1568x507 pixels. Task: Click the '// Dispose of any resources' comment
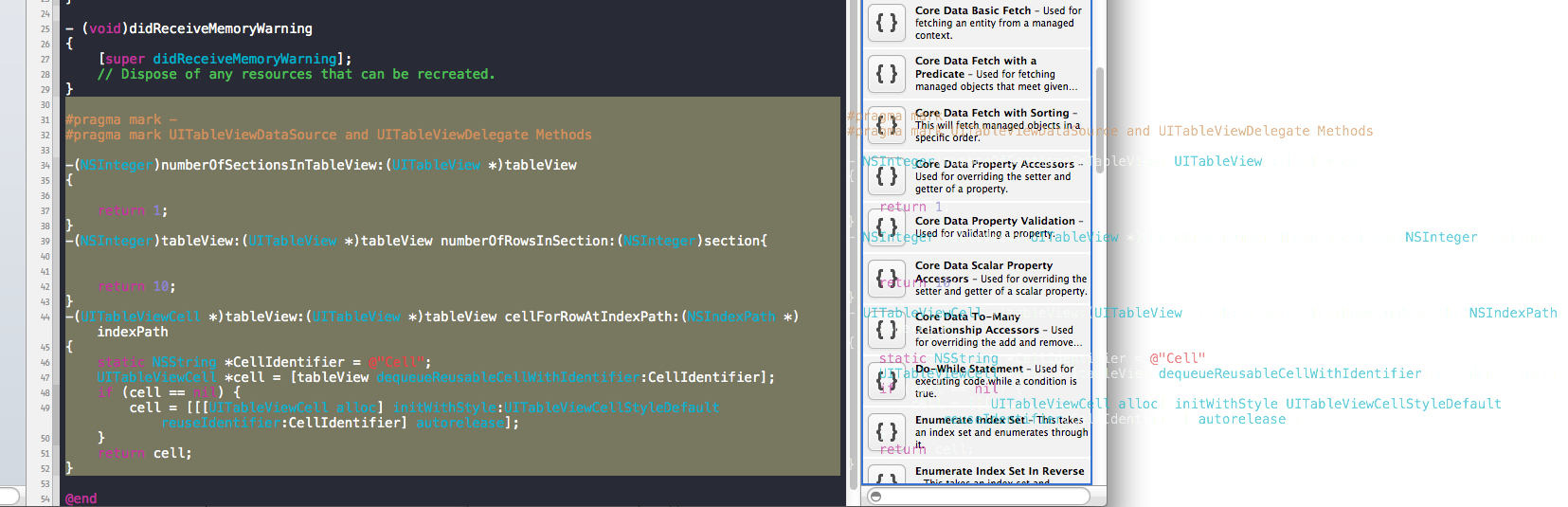[x=297, y=74]
